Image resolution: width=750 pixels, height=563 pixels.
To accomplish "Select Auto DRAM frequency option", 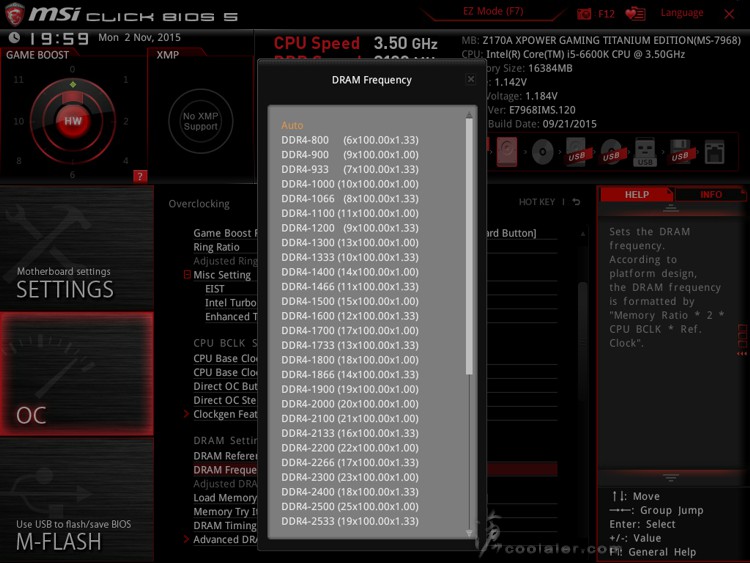I will pos(292,125).
